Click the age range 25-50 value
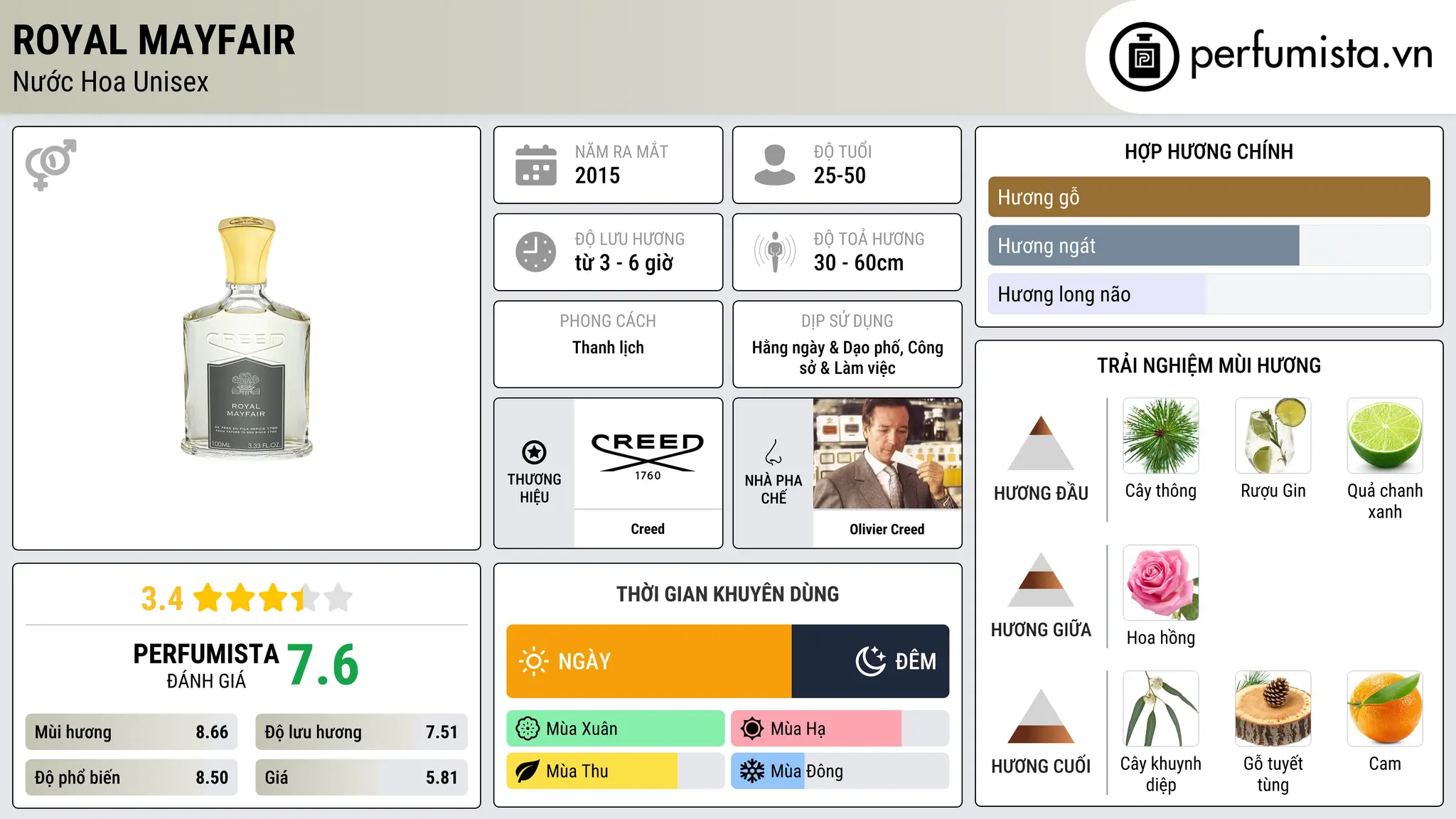This screenshot has width=1456, height=819. 840,176
